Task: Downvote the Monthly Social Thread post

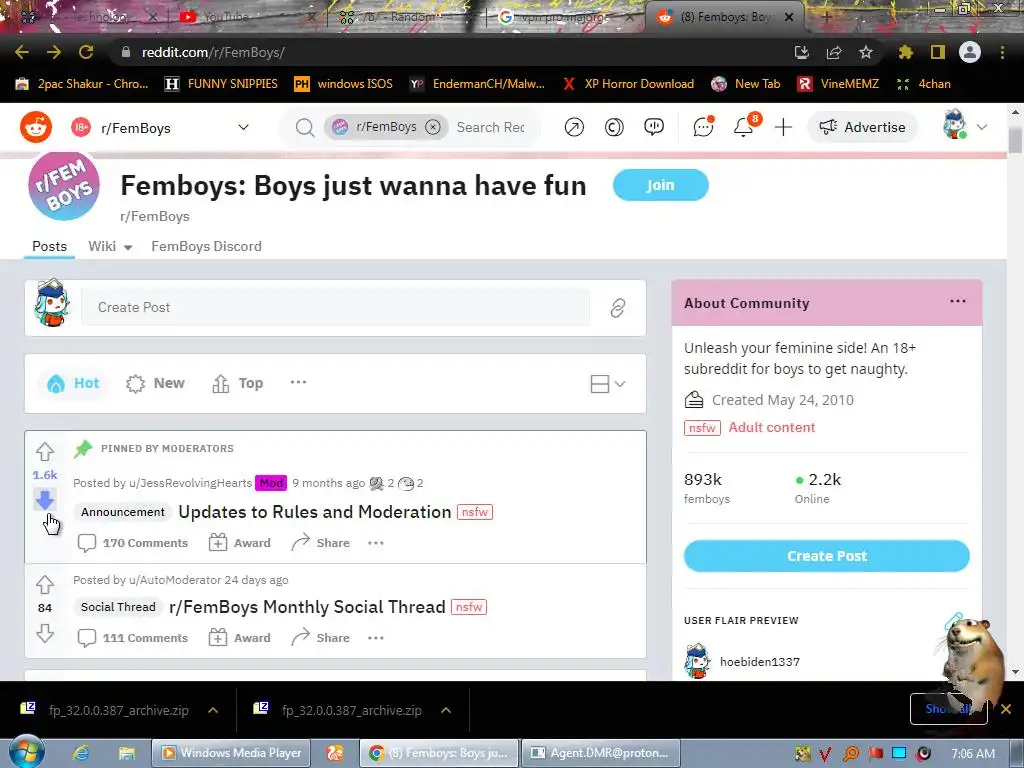Action: pyautogui.click(x=45, y=633)
